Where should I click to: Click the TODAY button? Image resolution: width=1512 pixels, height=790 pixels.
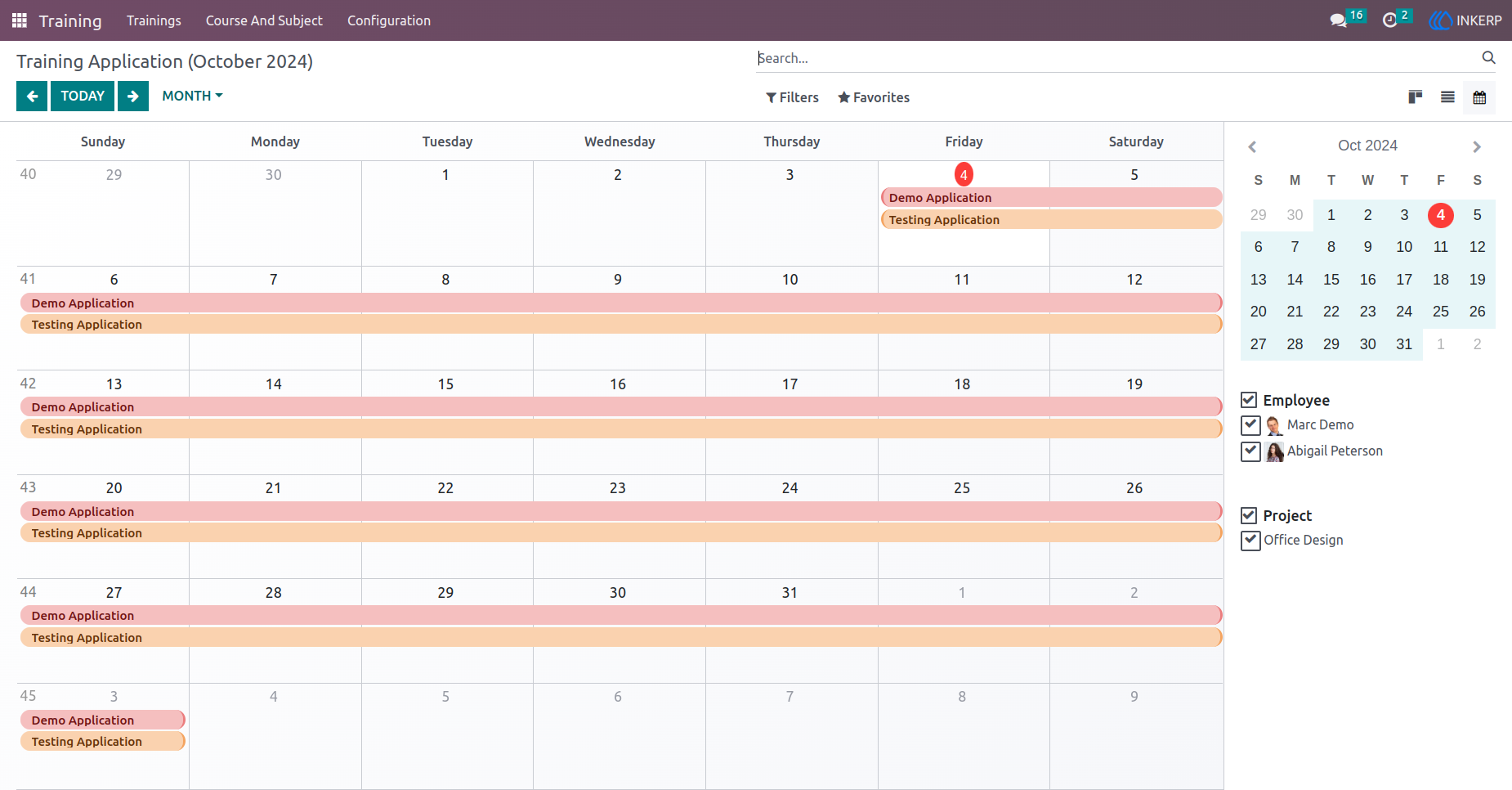coord(83,96)
